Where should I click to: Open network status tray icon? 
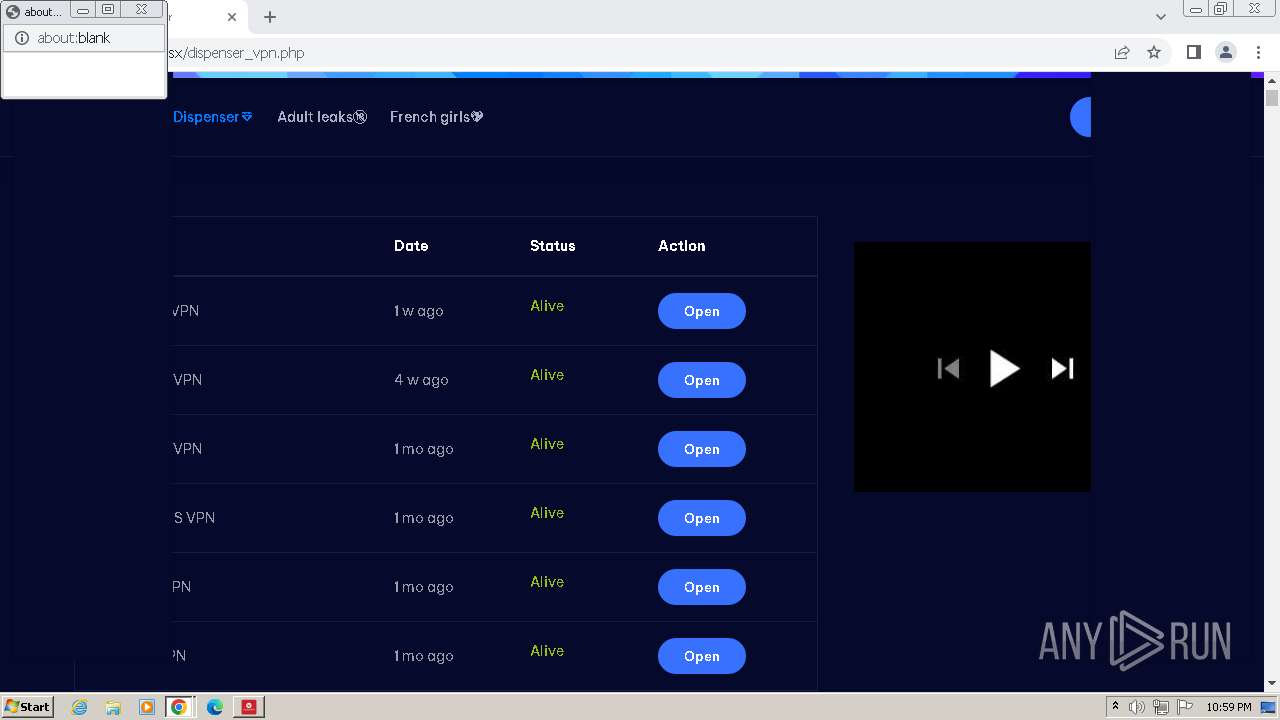click(x=1161, y=707)
